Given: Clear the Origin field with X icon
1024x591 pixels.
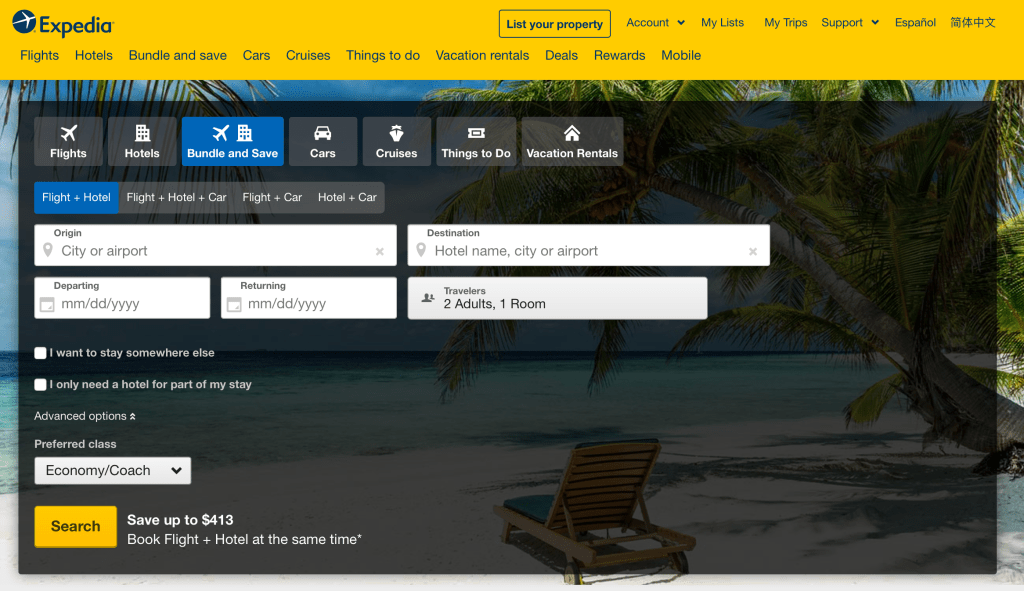Looking at the screenshot, I should coord(380,252).
